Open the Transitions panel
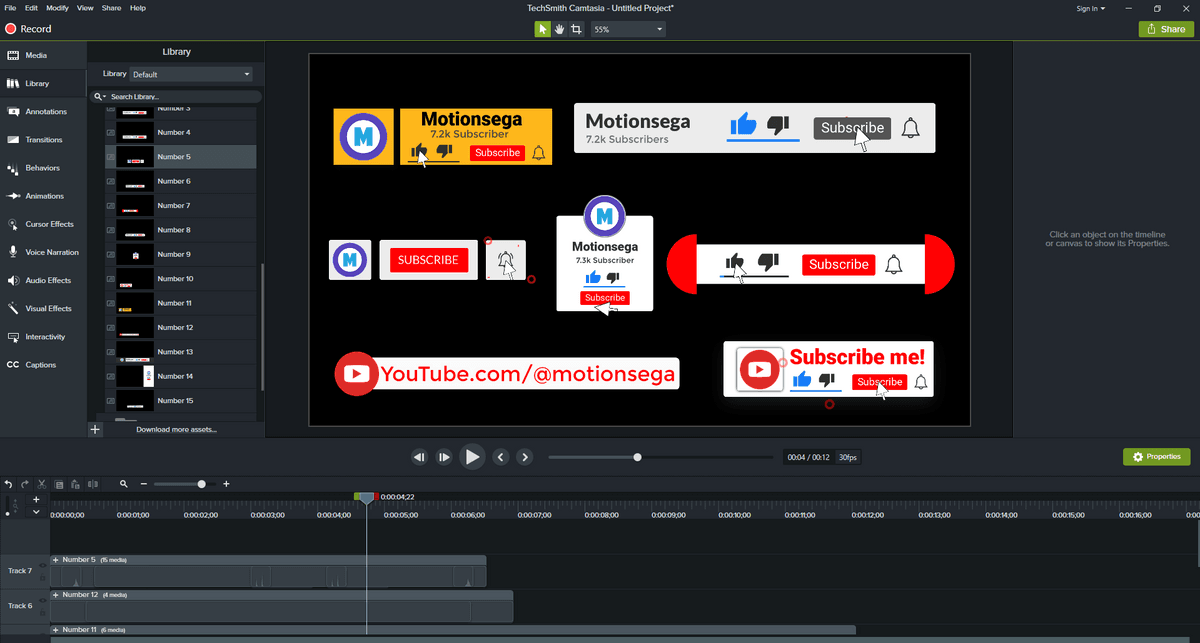1200x643 pixels. tap(43, 140)
